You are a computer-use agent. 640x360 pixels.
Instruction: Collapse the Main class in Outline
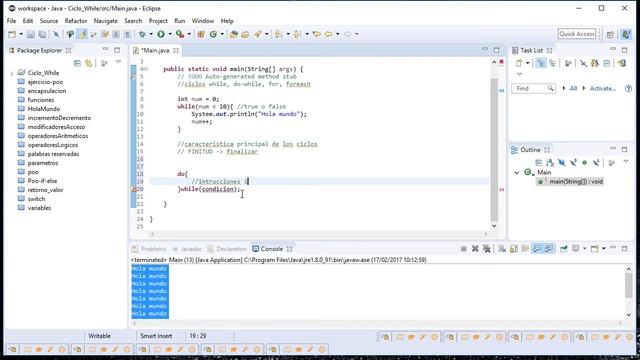(x=517, y=173)
